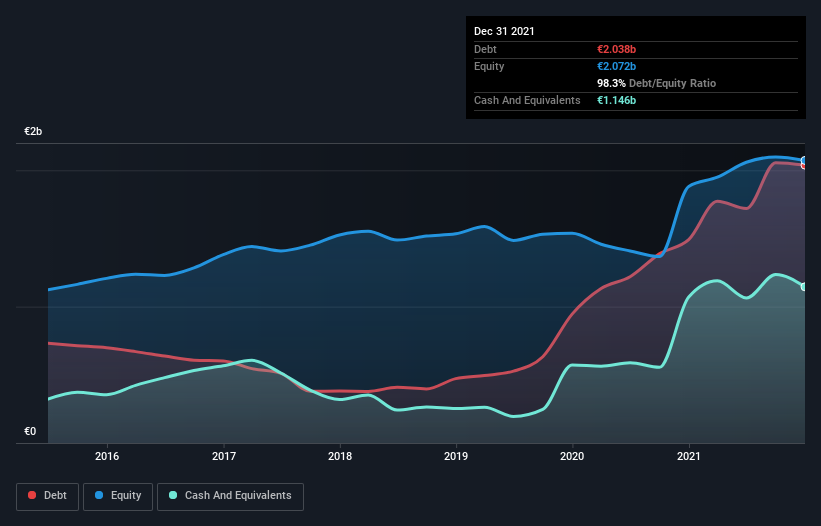Viewport: 821px width, 526px height.
Task: Click the 2018 x-axis label
Action: click(340, 456)
